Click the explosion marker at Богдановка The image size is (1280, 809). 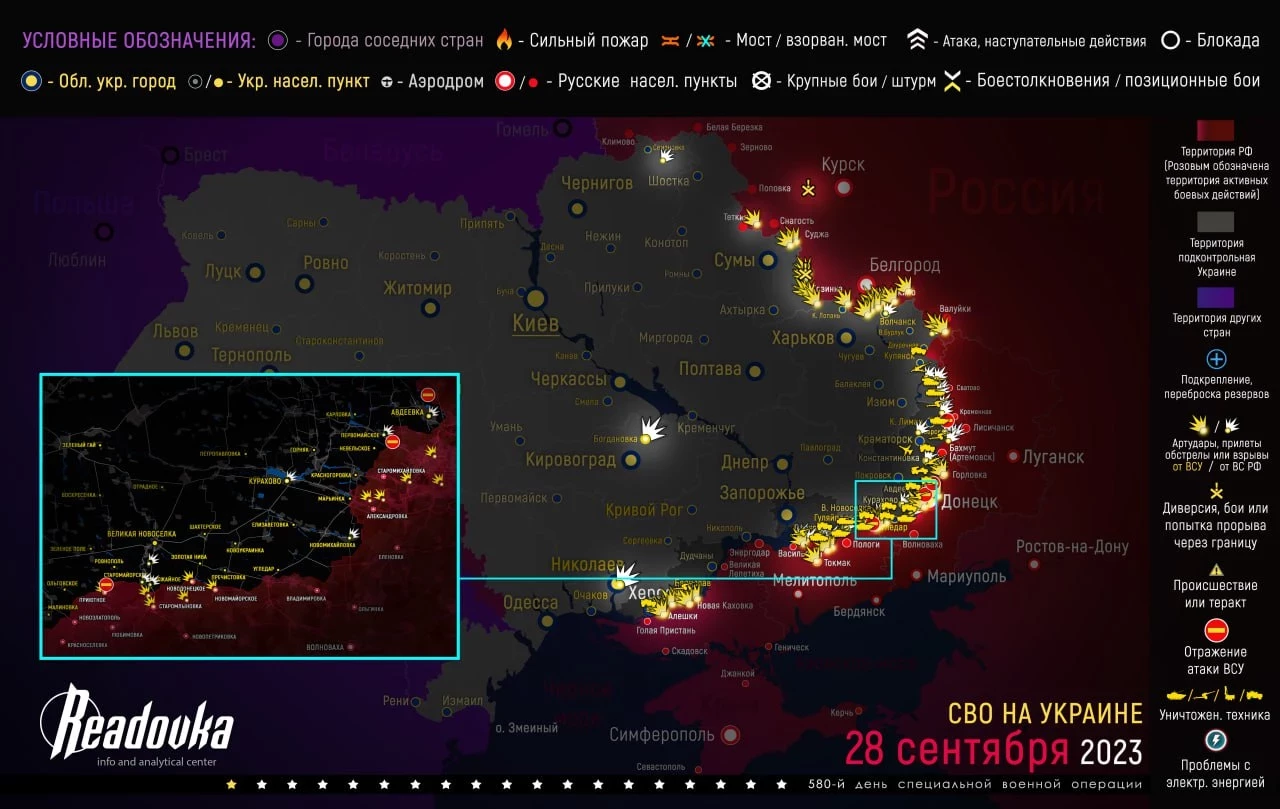649,433
